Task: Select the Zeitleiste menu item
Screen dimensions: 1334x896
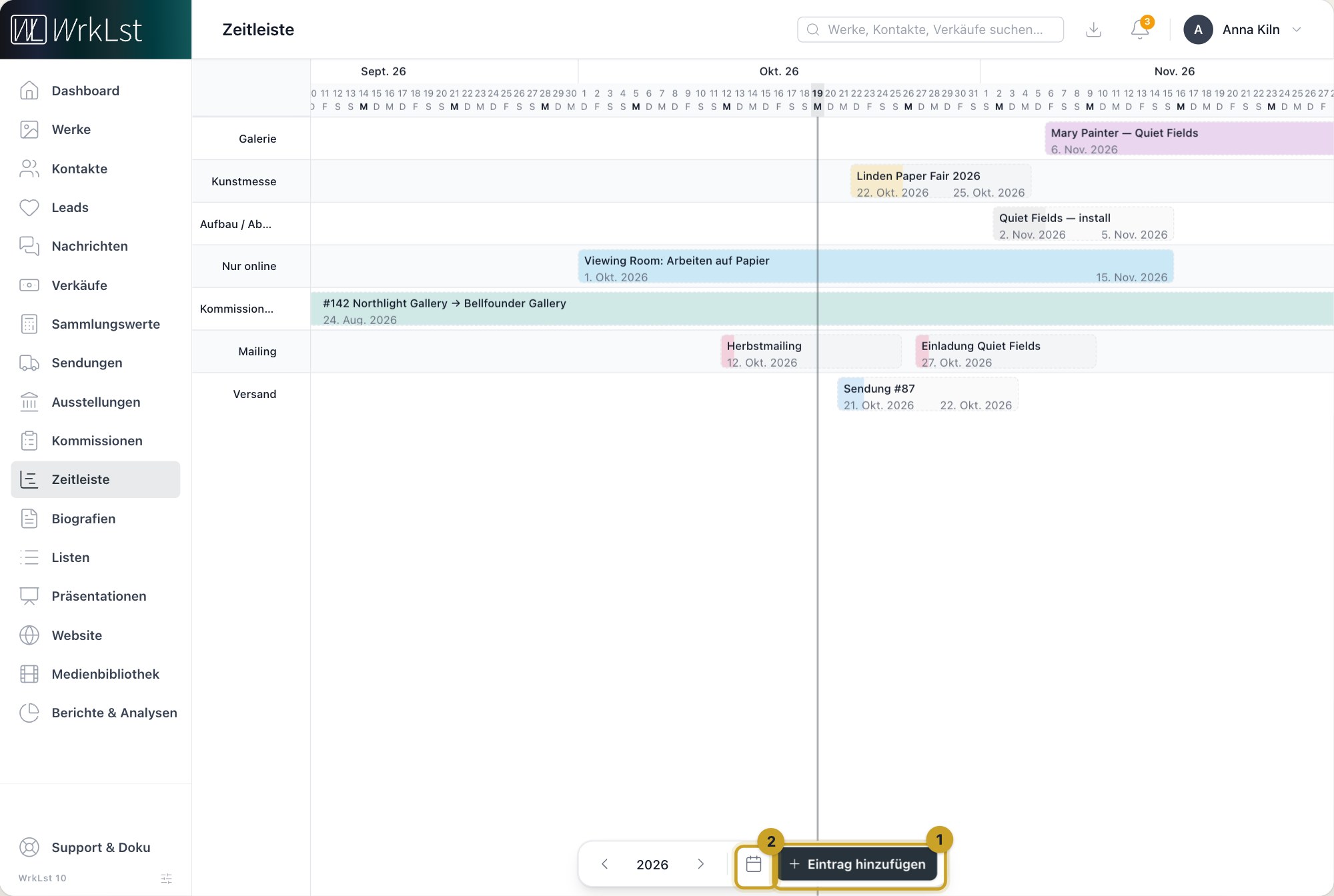Action: pos(95,479)
